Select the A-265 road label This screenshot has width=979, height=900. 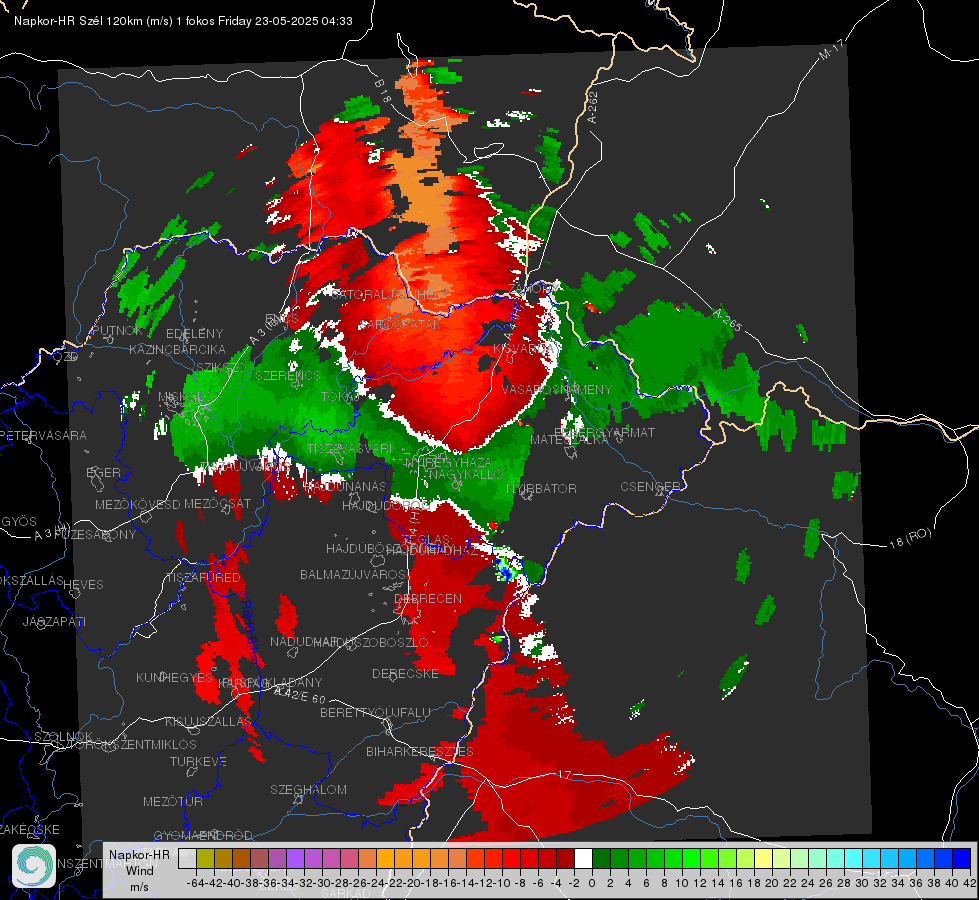click(x=727, y=319)
